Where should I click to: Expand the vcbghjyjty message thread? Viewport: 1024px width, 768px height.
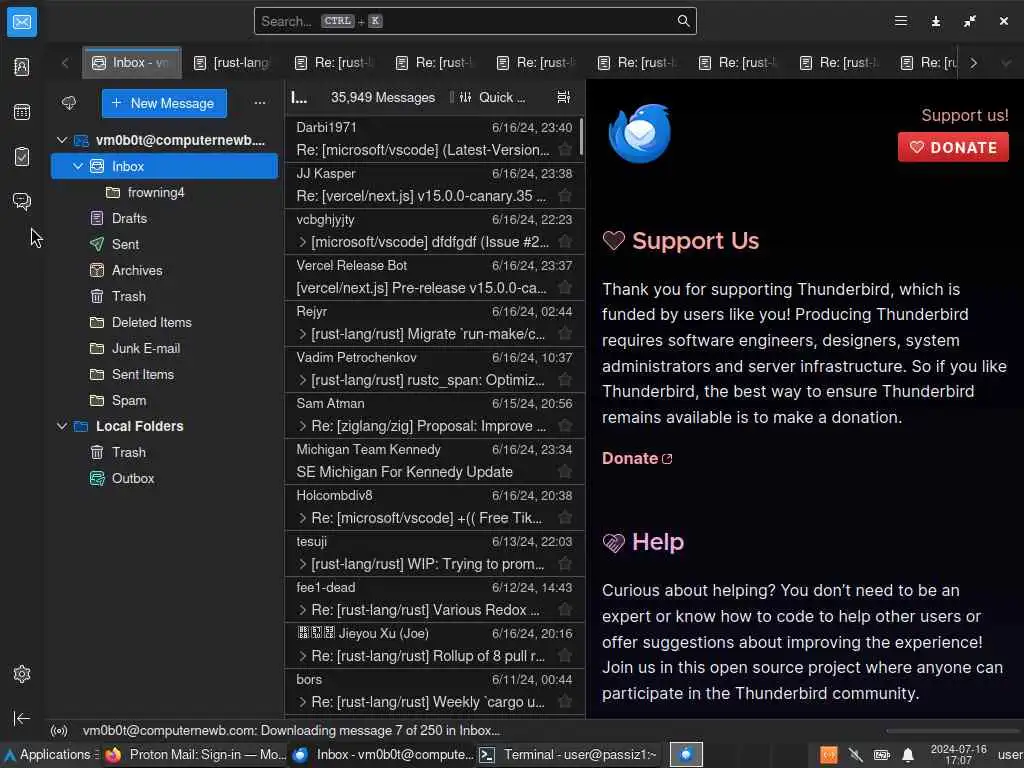click(302, 242)
